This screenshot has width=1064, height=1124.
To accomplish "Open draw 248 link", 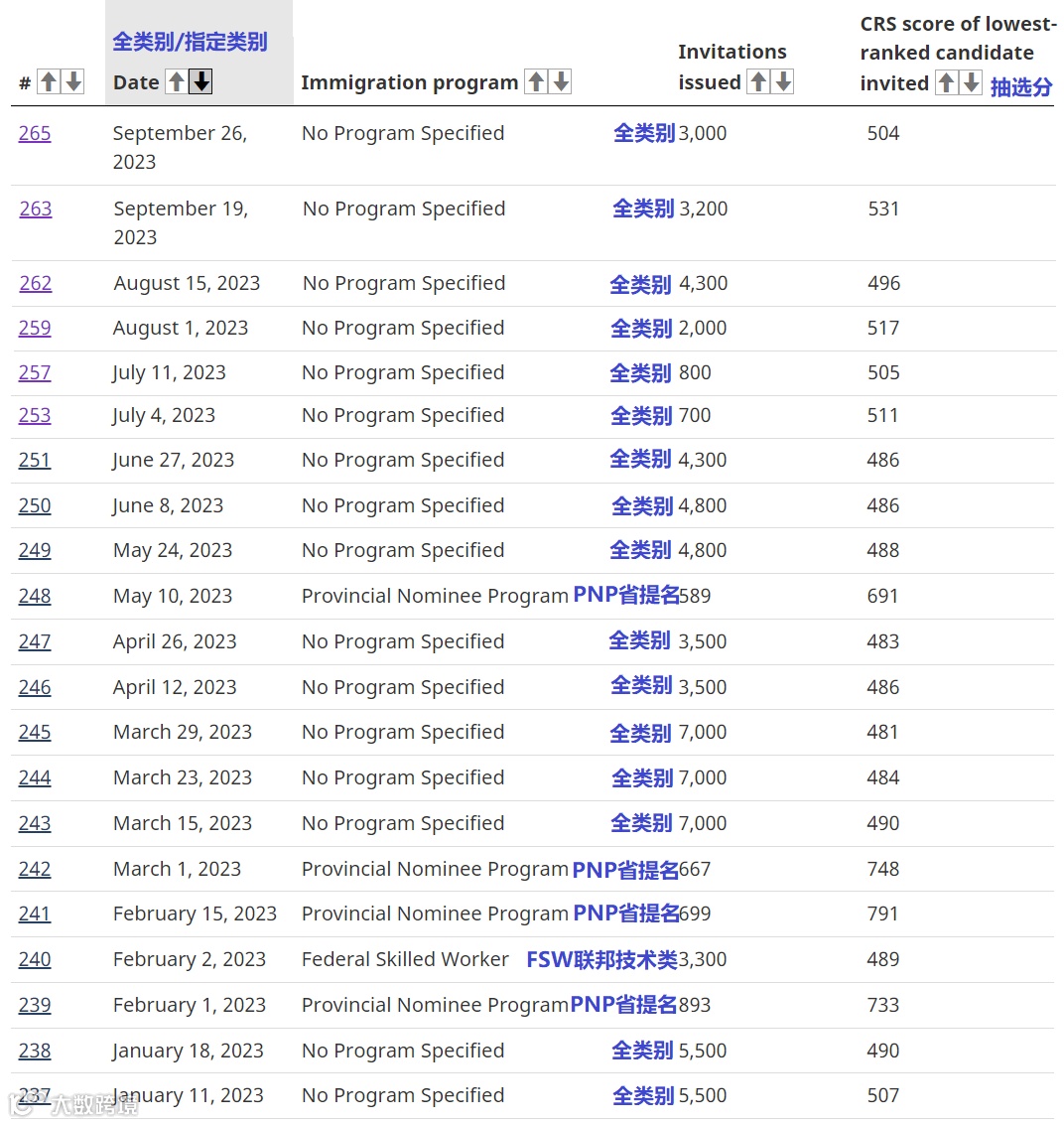I will (35, 597).
